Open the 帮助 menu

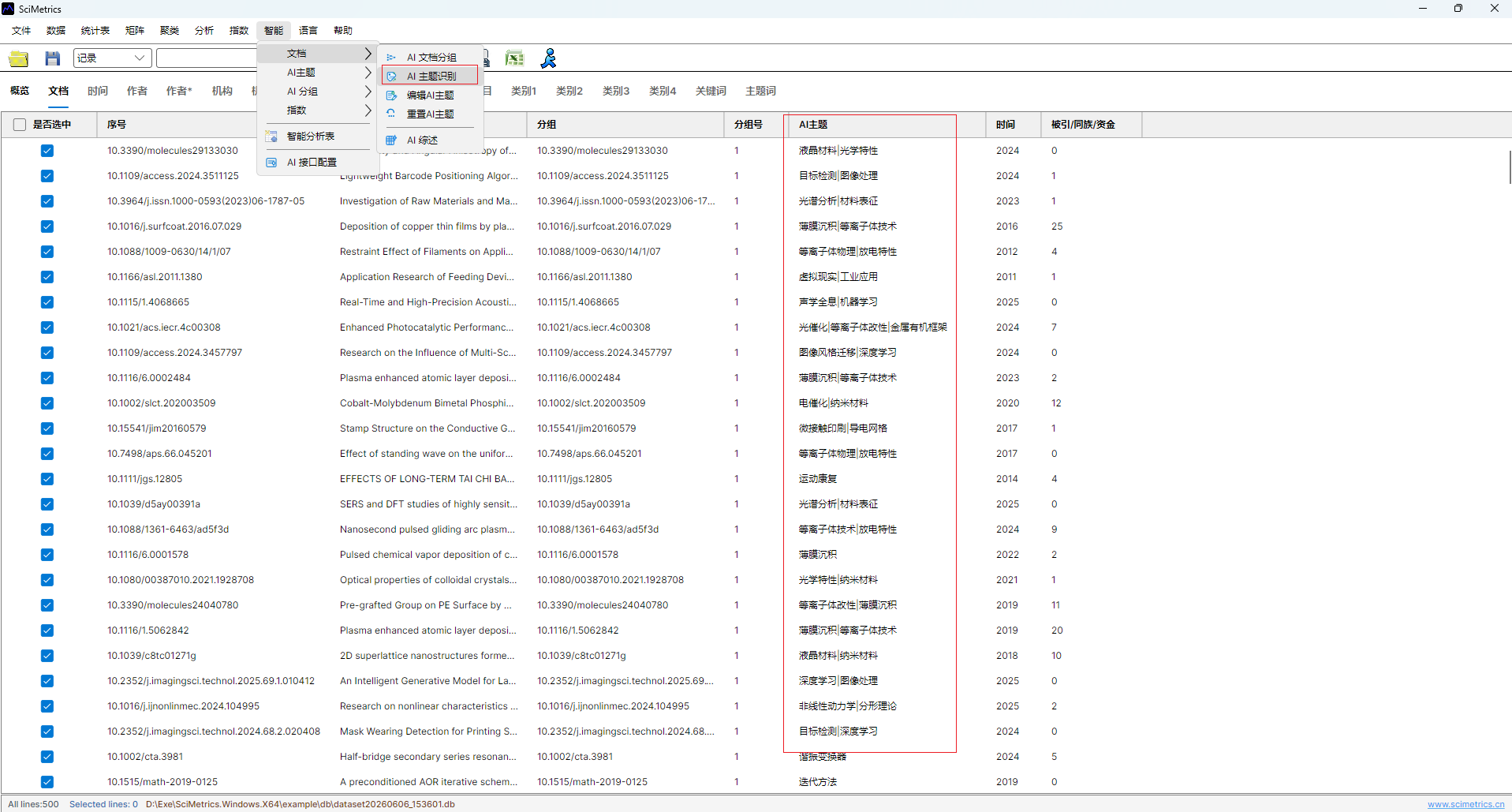(343, 31)
